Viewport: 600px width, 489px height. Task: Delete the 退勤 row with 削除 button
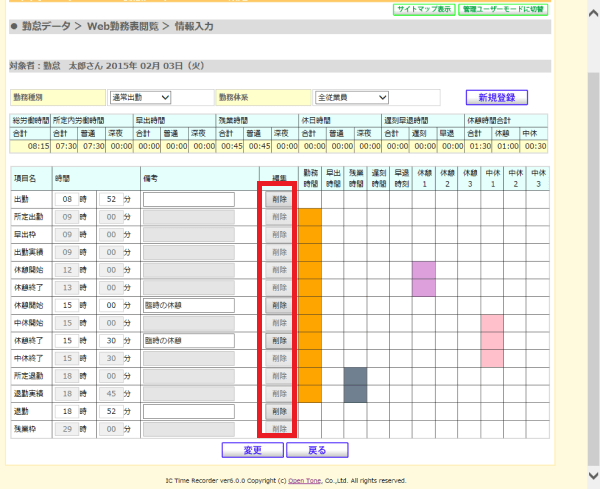point(279,411)
